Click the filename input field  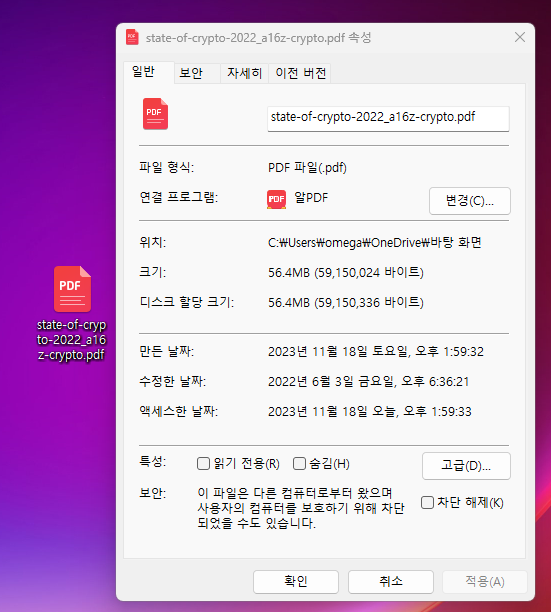coord(388,119)
